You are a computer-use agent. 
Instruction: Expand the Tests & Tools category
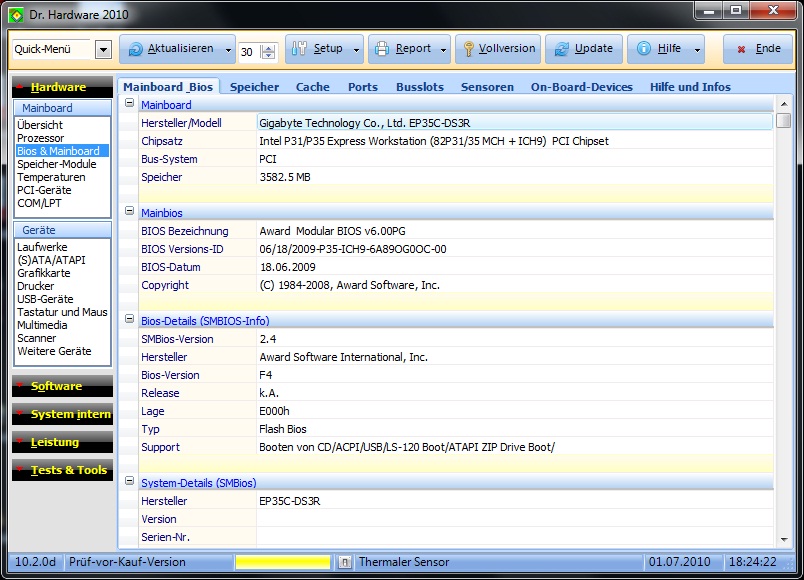point(62,470)
